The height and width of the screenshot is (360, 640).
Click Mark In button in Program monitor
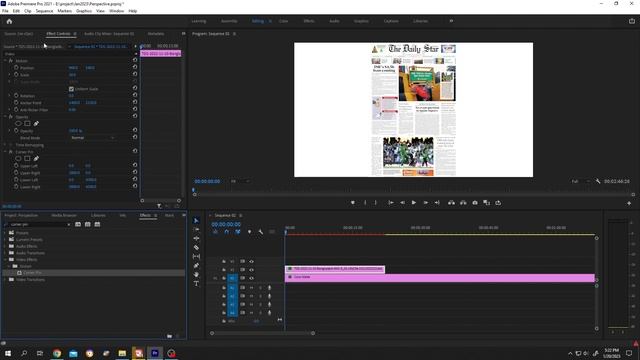(365, 202)
